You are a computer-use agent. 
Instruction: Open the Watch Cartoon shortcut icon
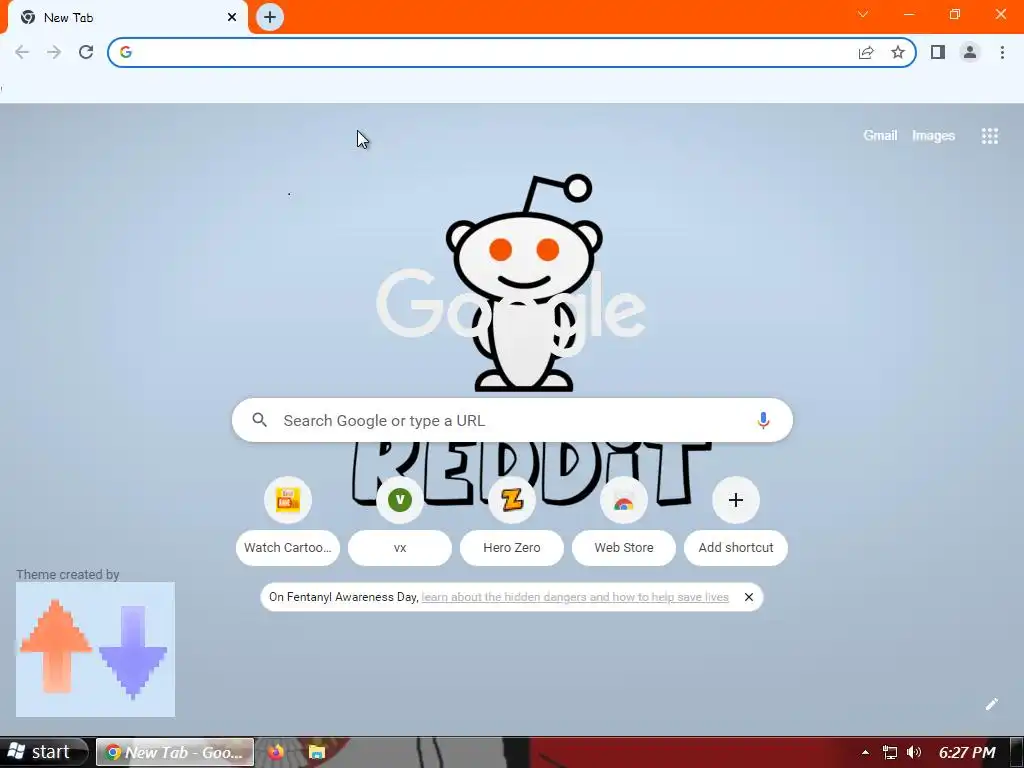click(x=288, y=500)
